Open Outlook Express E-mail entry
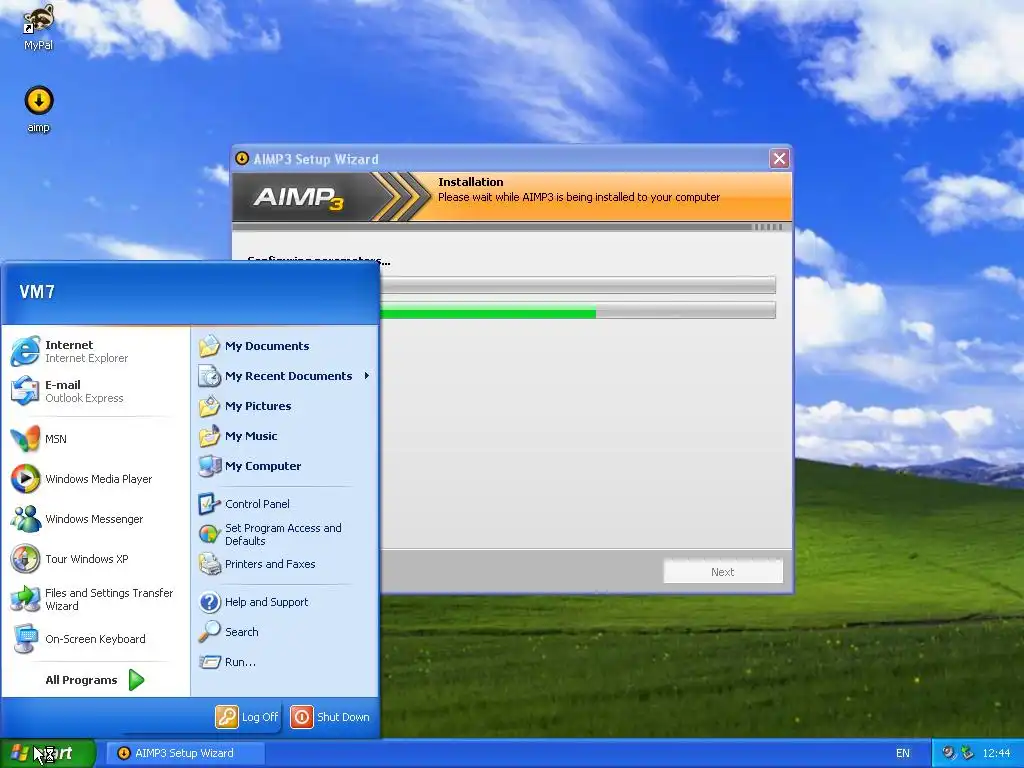This screenshot has height=768, width=1024. point(95,391)
